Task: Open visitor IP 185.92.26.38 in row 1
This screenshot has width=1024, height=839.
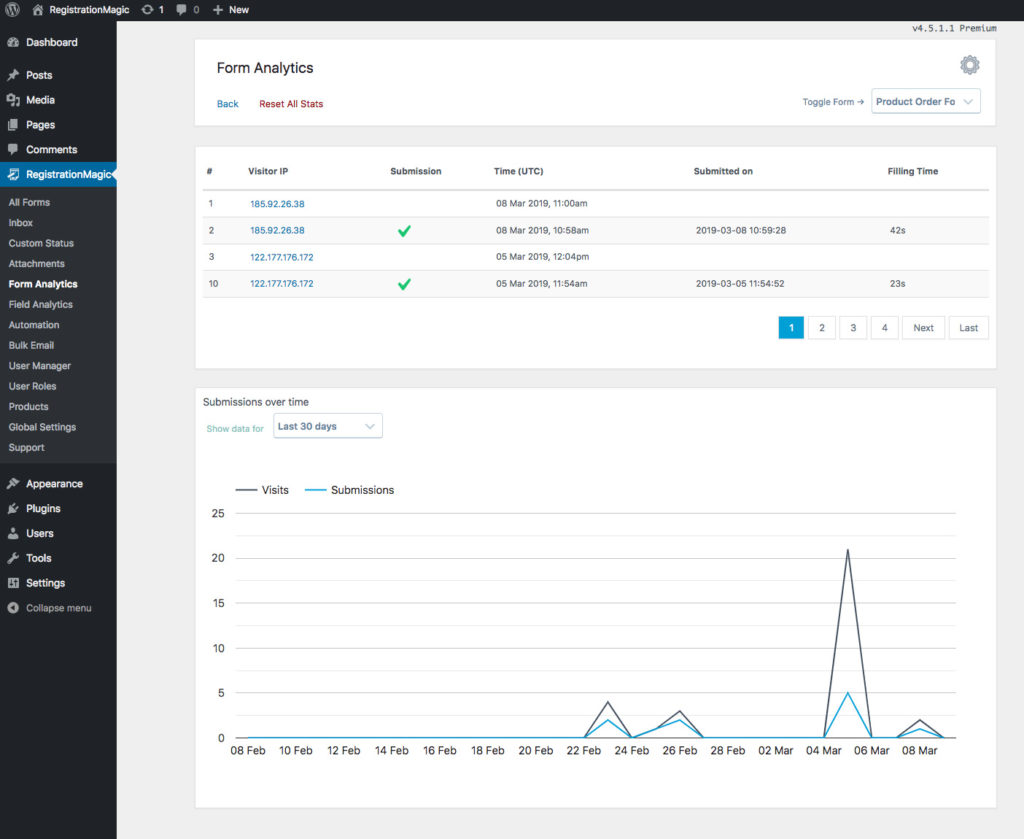Action: click(x=277, y=204)
